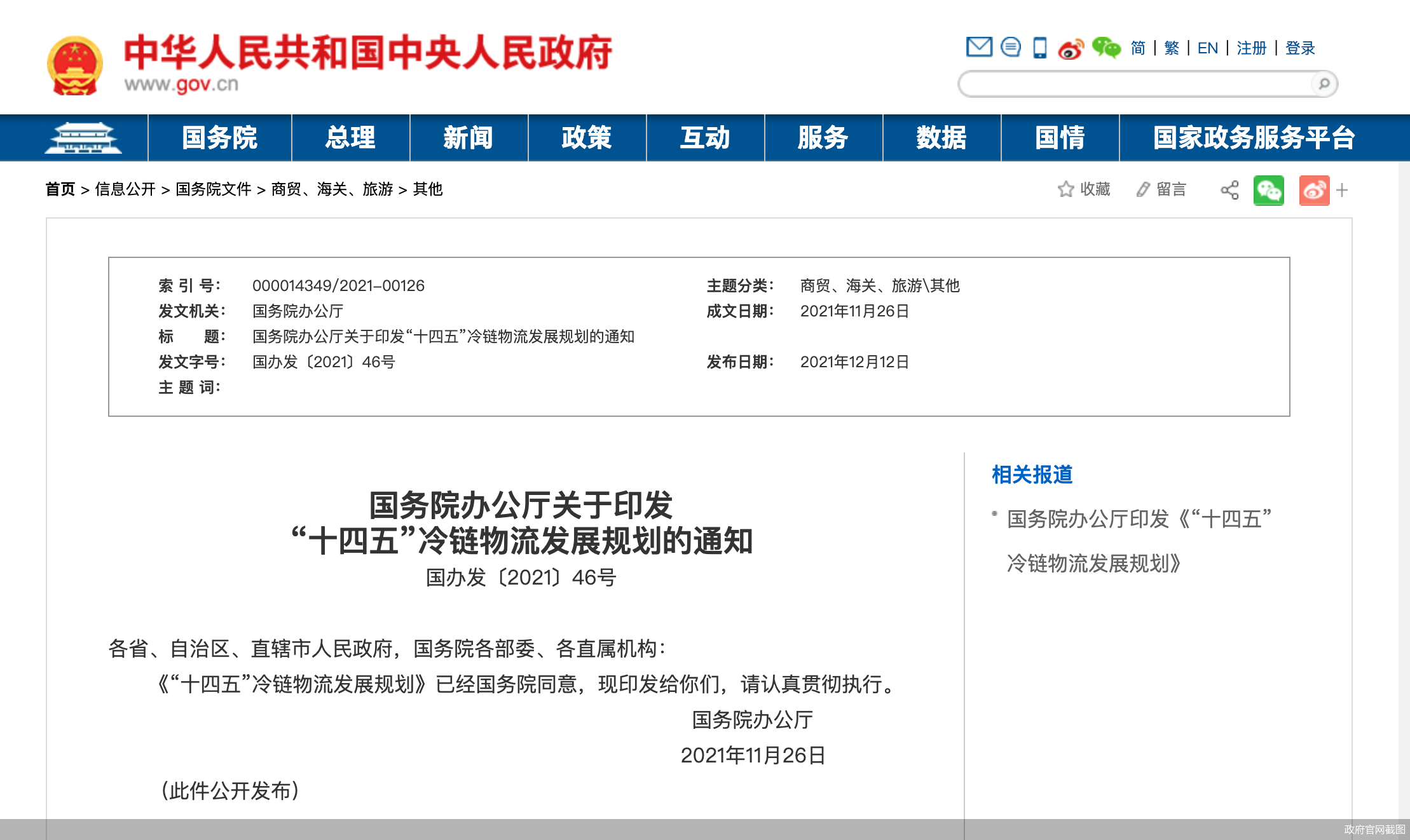This screenshot has height=840, width=1410.
Task: Open the email subscription icon
Action: click(981, 47)
